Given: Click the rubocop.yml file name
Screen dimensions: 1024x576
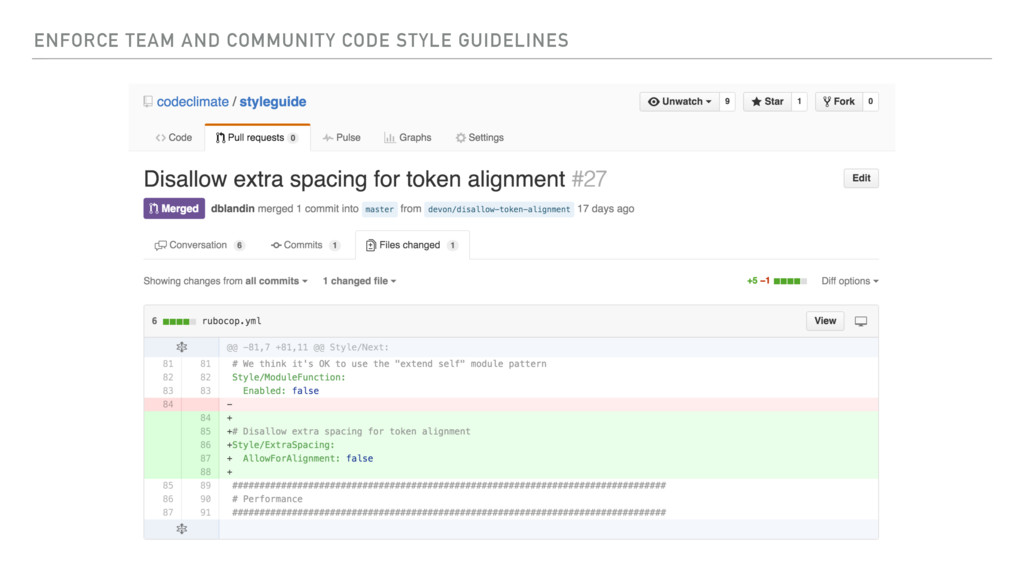Looking at the screenshot, I should point(231,321).
